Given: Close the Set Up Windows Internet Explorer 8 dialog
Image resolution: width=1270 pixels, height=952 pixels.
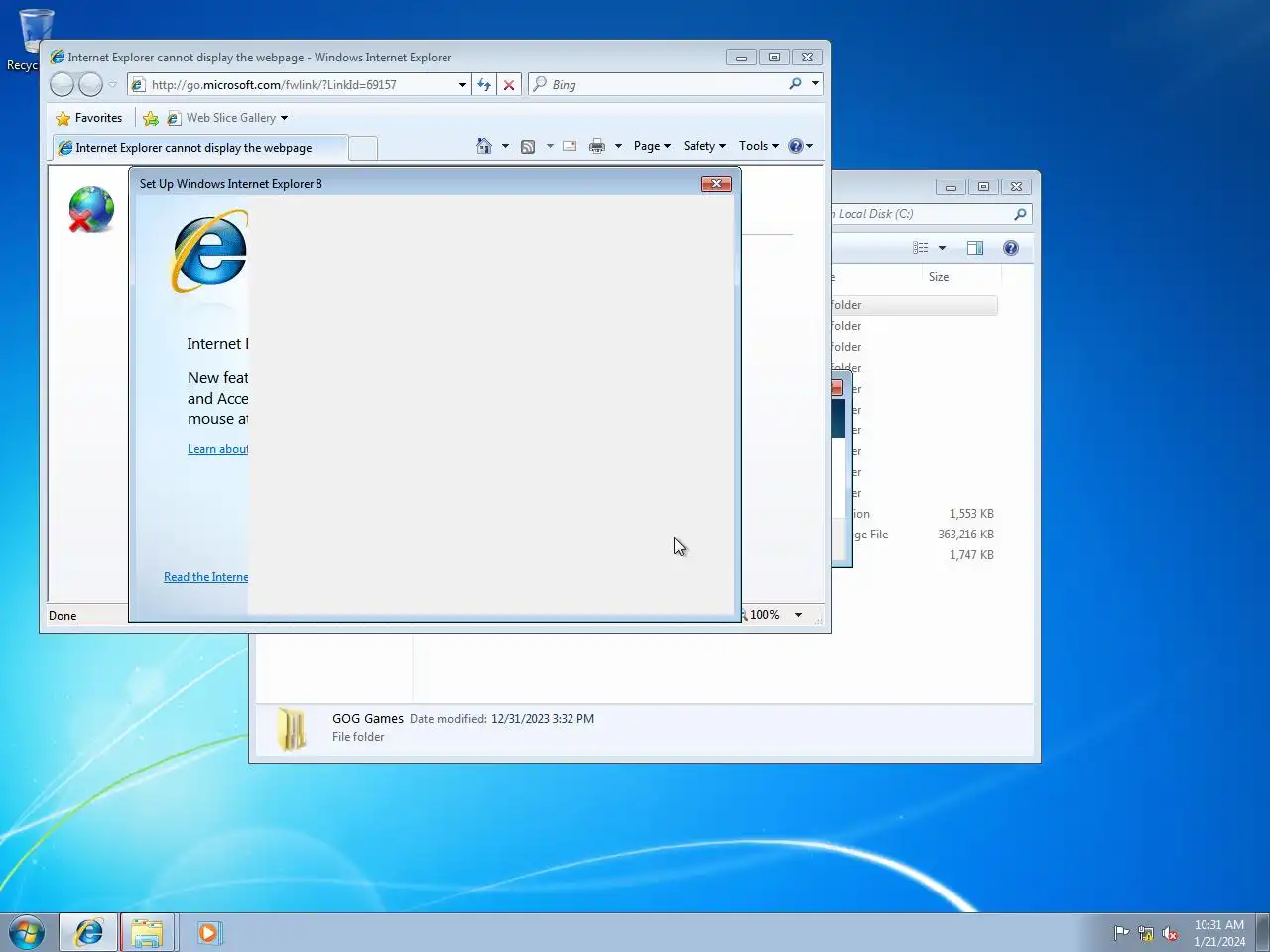Looking at the screenshot, I should pos(716,183).
